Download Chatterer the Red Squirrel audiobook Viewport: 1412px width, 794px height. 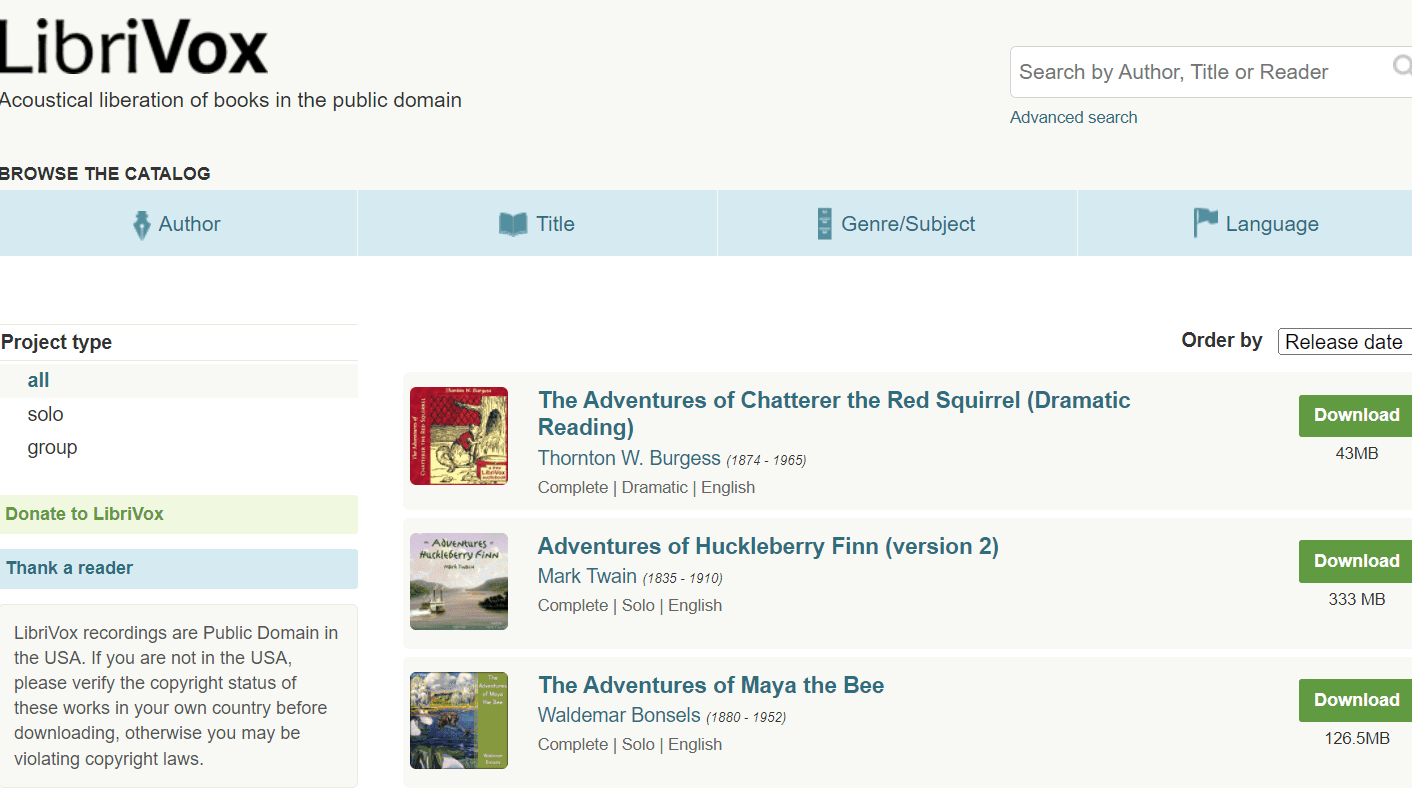point(1356,415)
